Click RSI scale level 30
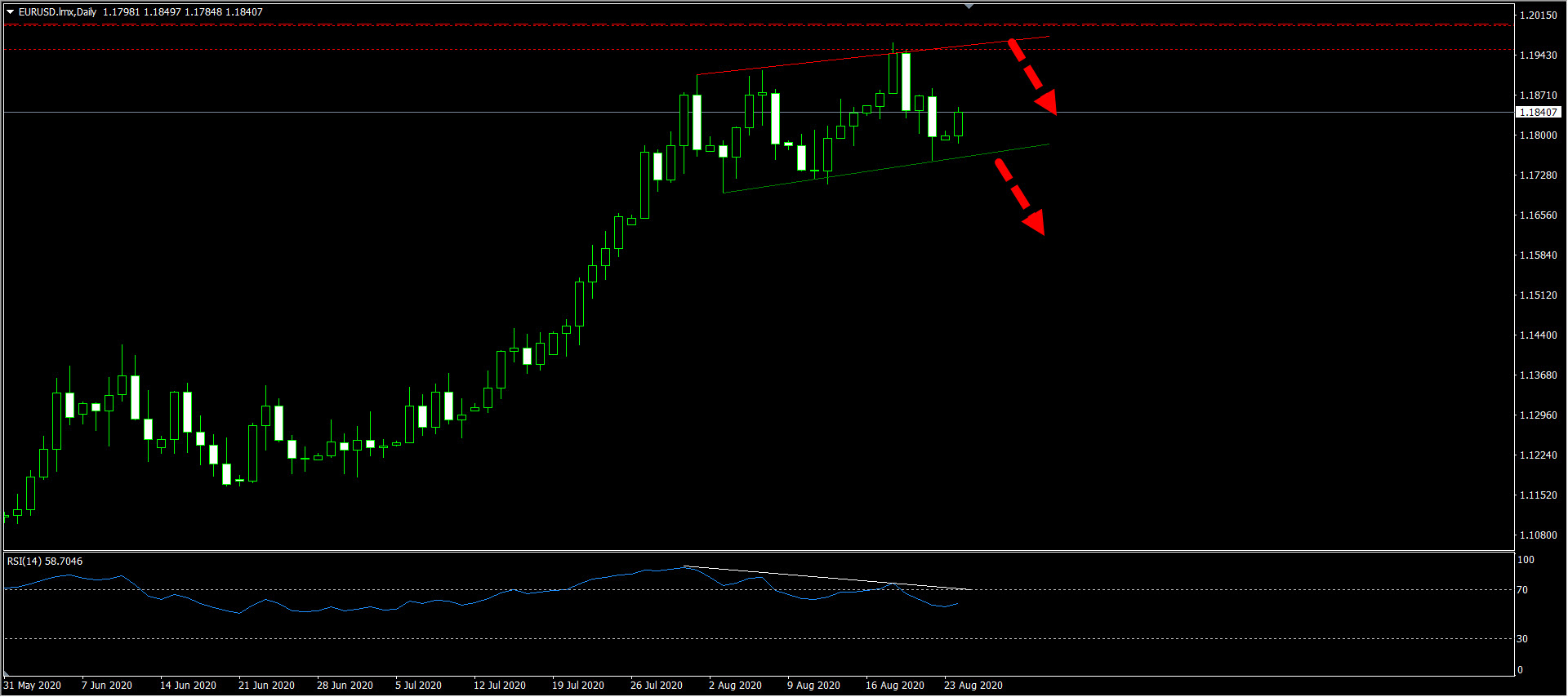The height and width of the screenshot is (697, 1568). [1522, 639]
